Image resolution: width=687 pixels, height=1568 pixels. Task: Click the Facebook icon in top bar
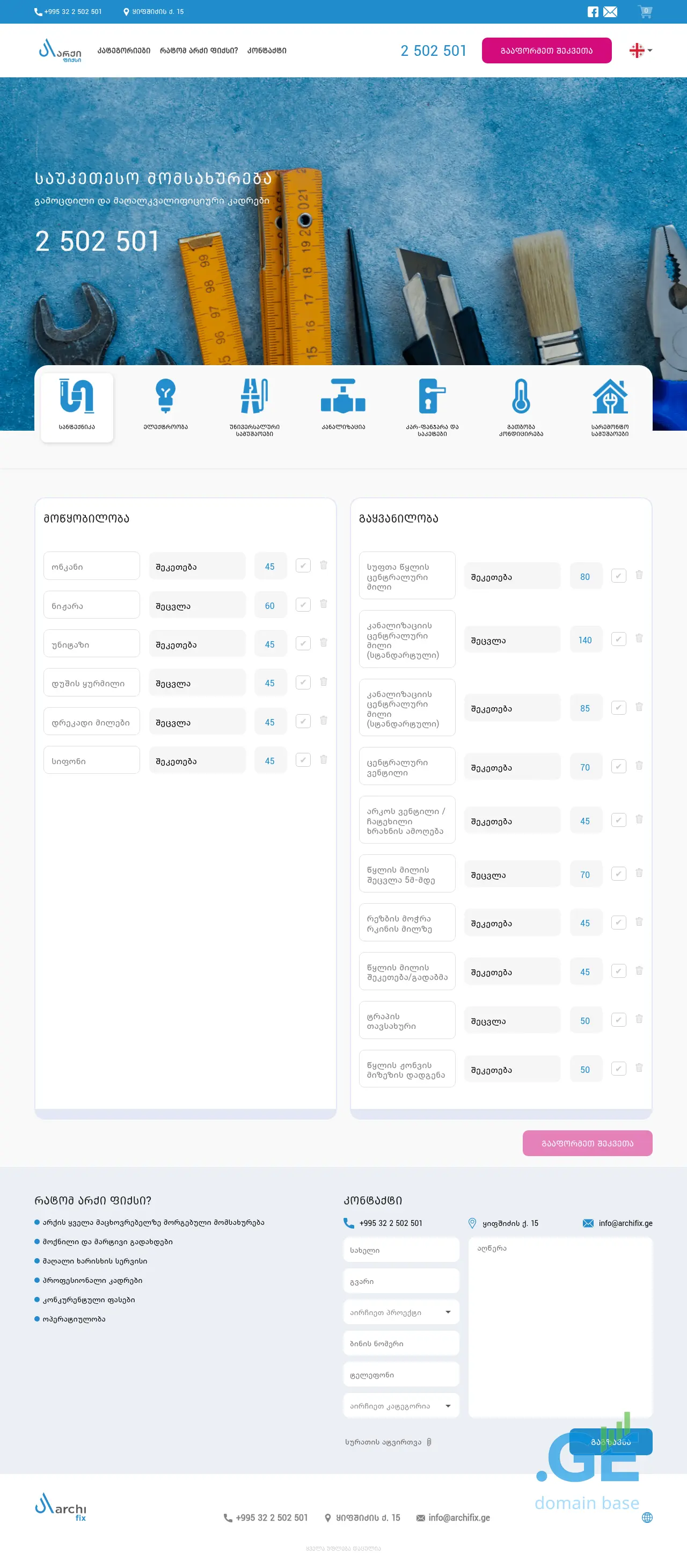click(593, 12)
